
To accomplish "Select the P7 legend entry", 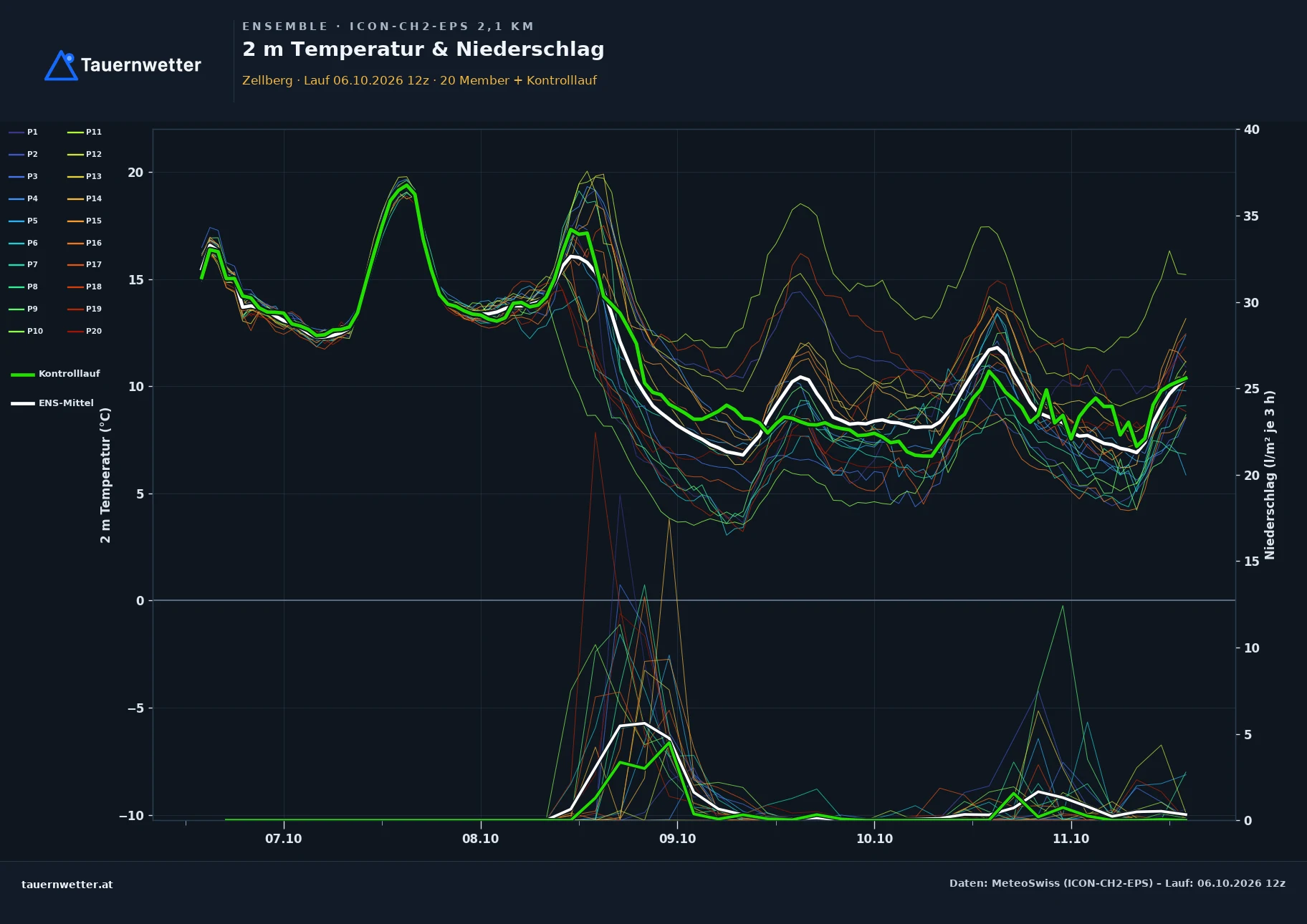I will (24, 264).
